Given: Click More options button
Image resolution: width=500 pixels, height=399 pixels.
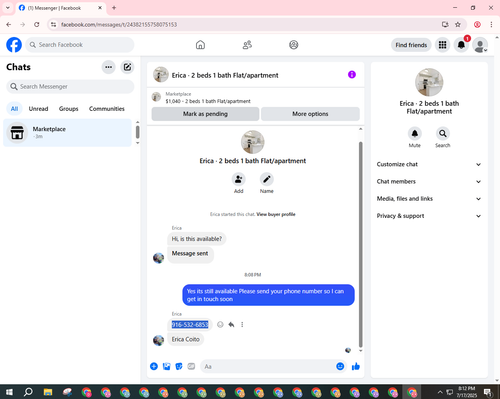Looking at the screenshot, I should (310, 114).
